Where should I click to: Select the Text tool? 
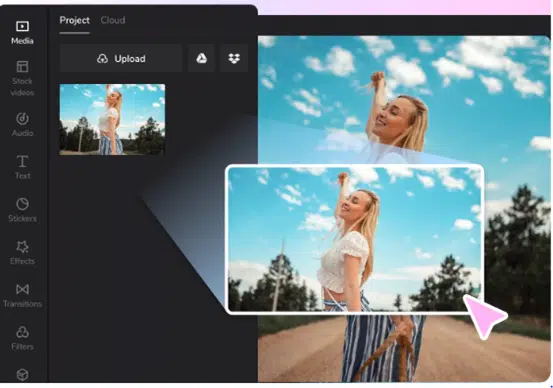[x=22, y=167]
